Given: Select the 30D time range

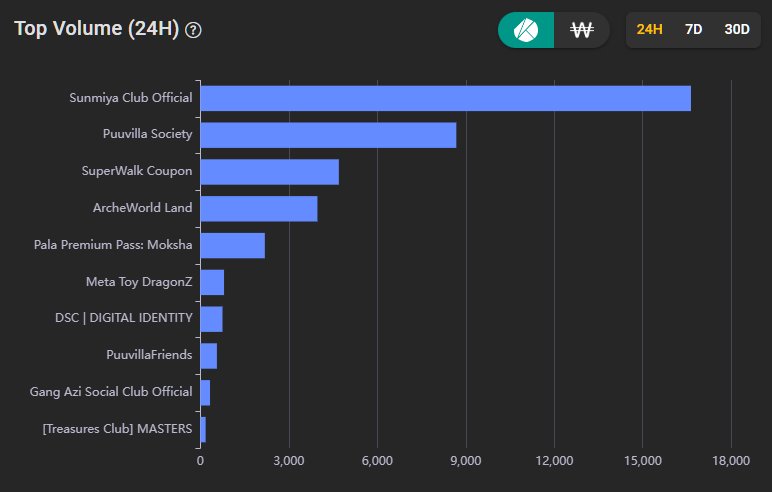Looking at the screenshot, I should coord(737,30).
